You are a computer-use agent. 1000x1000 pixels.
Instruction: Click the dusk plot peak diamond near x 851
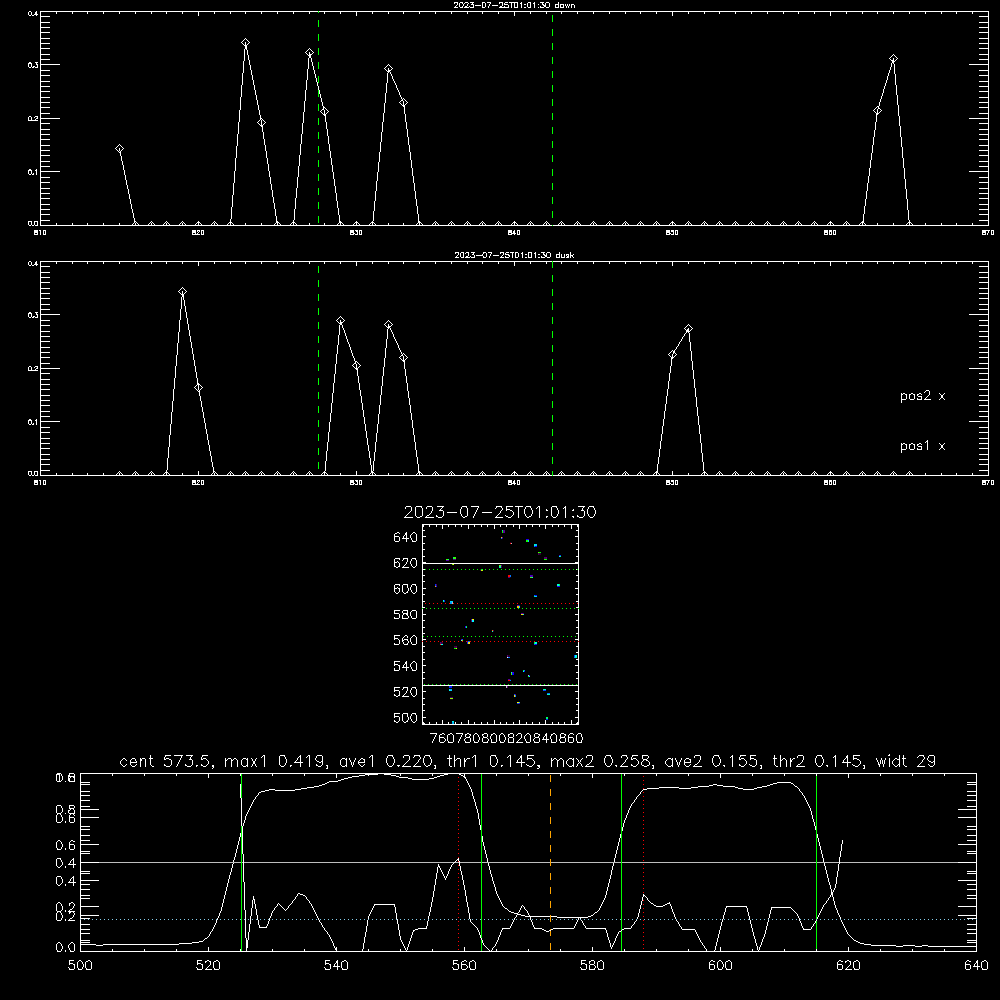pyautogui.click(x=688, y=329)
